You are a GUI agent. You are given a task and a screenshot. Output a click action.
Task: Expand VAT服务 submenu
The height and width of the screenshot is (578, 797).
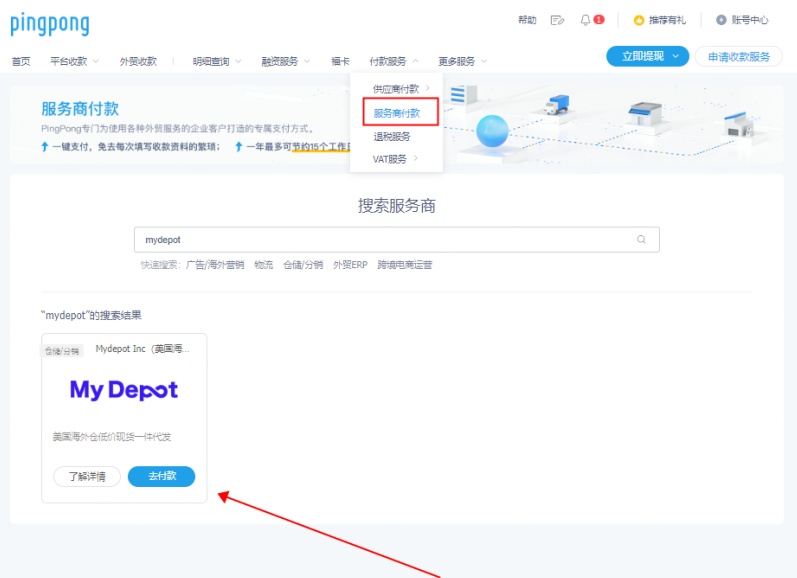tap(395, 159)
